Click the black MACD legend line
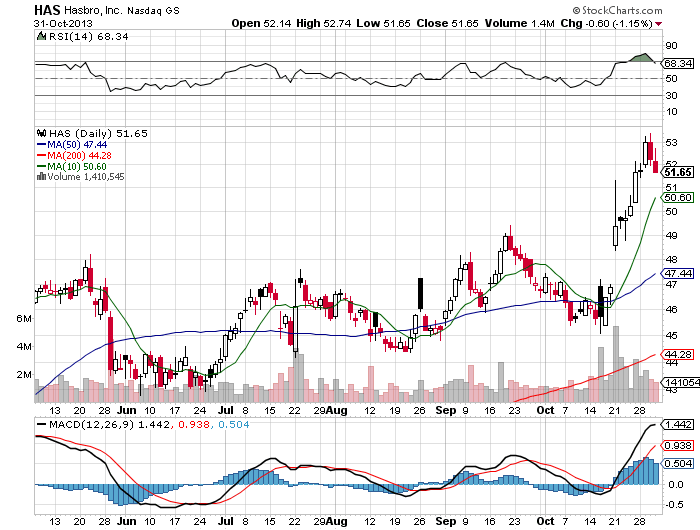This screenshot has width=700, height=530. (42, 424)
